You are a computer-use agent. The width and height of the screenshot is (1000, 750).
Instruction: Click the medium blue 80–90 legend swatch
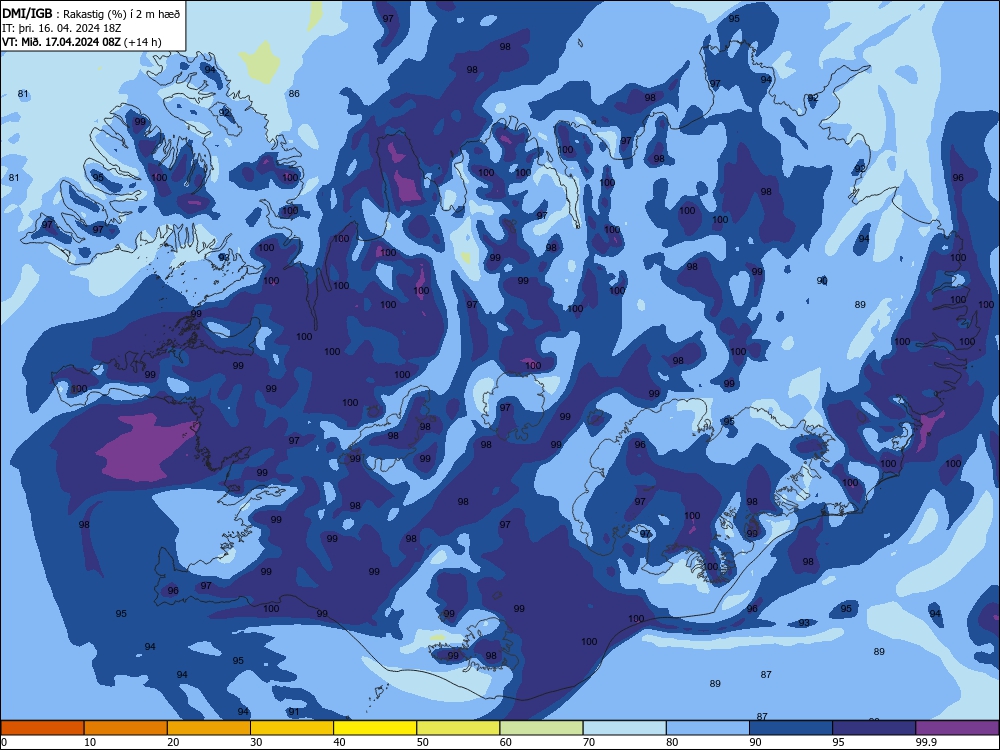tap(708, 728)
